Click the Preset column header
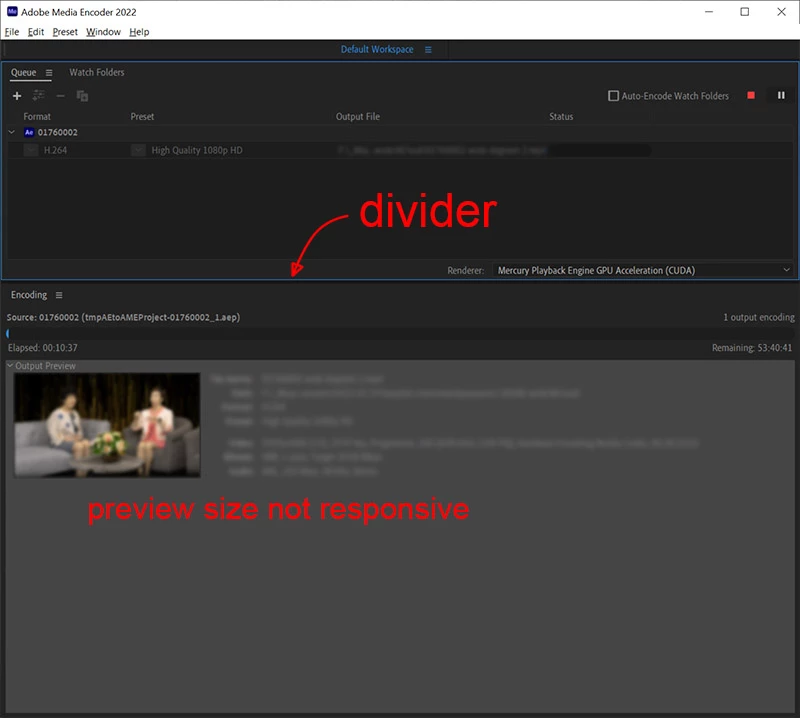This screenshot has width=800, height=718. pos(142,116)
